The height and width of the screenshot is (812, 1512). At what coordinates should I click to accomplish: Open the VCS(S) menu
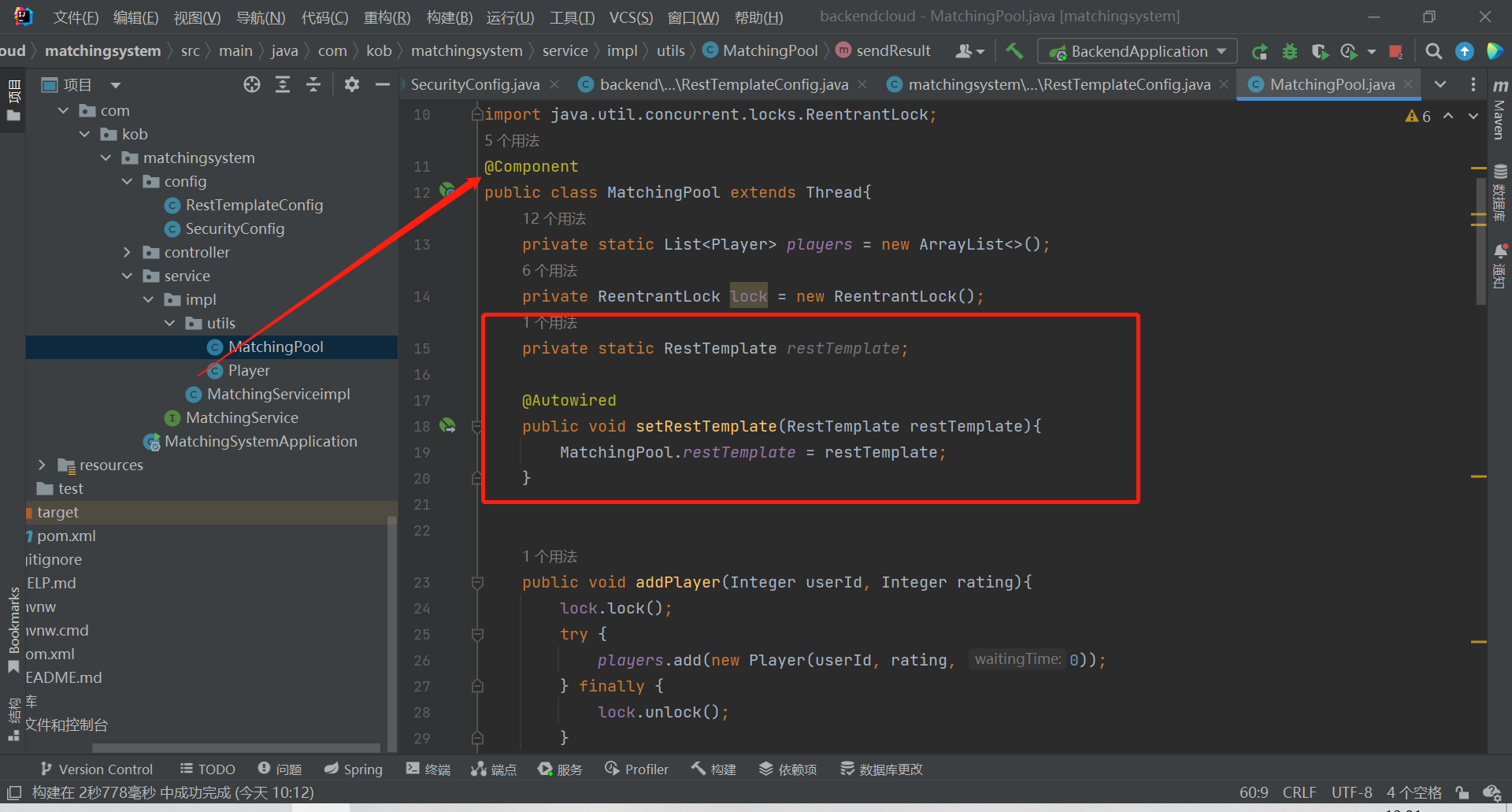coord(631,17)
